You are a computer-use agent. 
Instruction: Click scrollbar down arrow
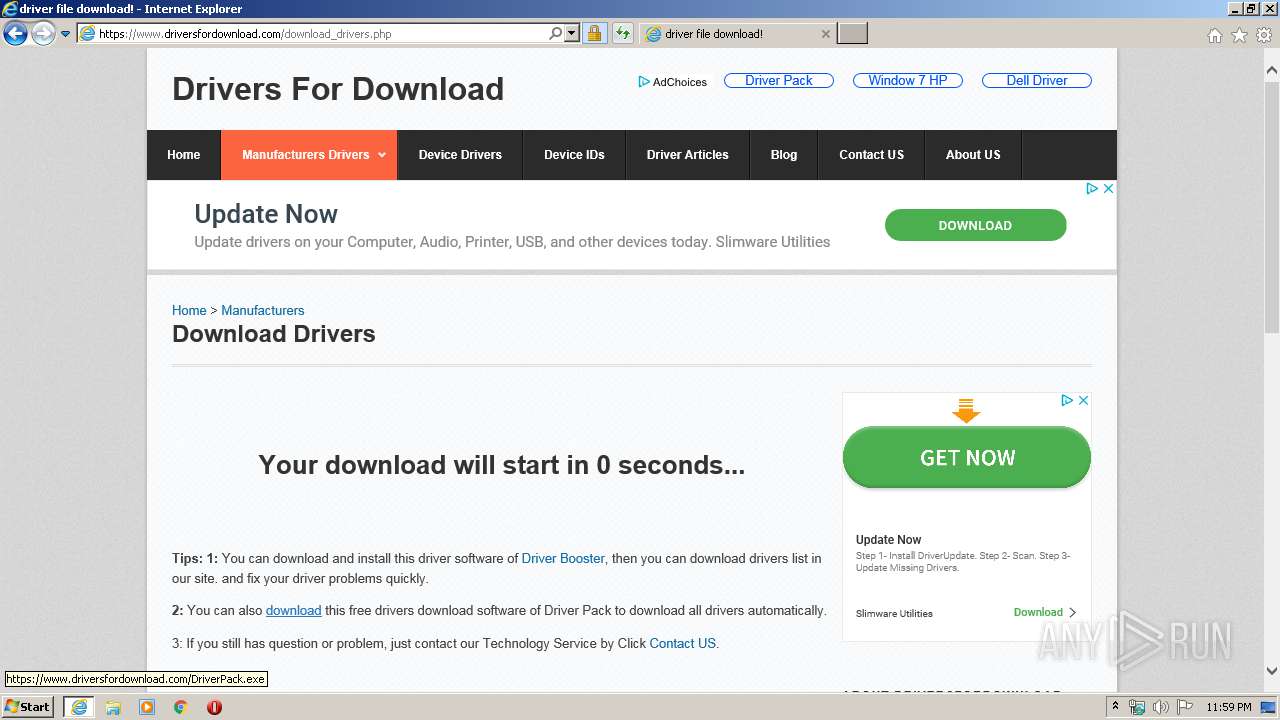[1272, 671]
